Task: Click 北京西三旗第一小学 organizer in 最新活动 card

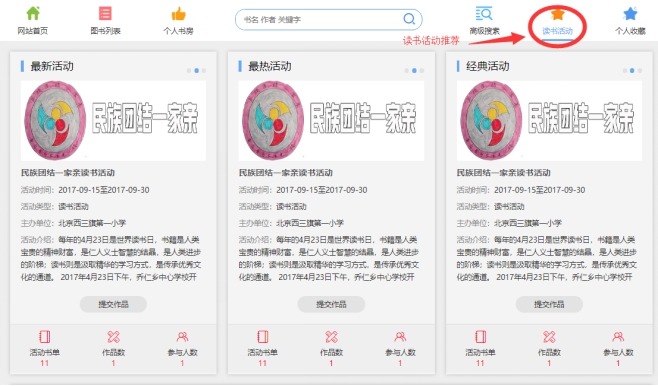Action: pos(92,223)
